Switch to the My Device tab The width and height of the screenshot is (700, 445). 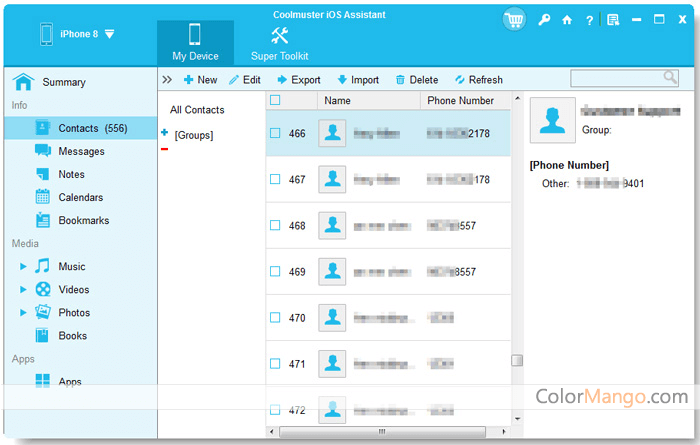[x=195, y=44]
